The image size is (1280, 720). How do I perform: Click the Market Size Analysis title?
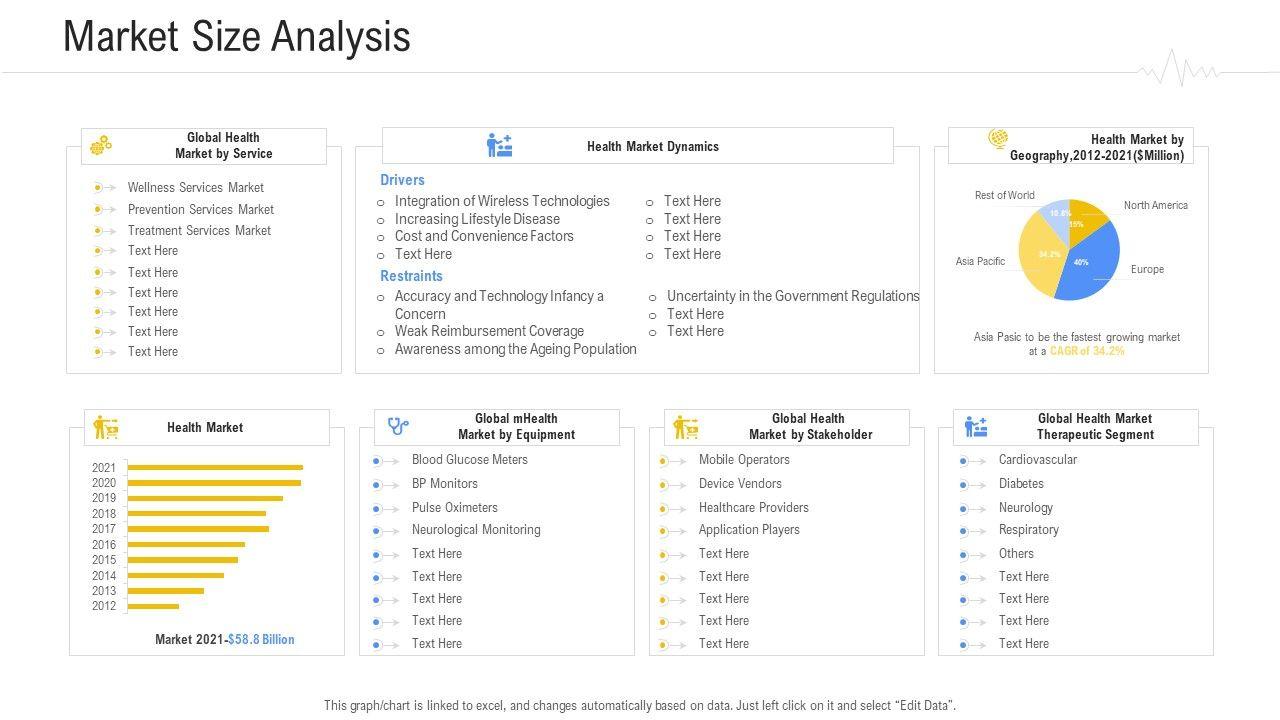[237, 37]
